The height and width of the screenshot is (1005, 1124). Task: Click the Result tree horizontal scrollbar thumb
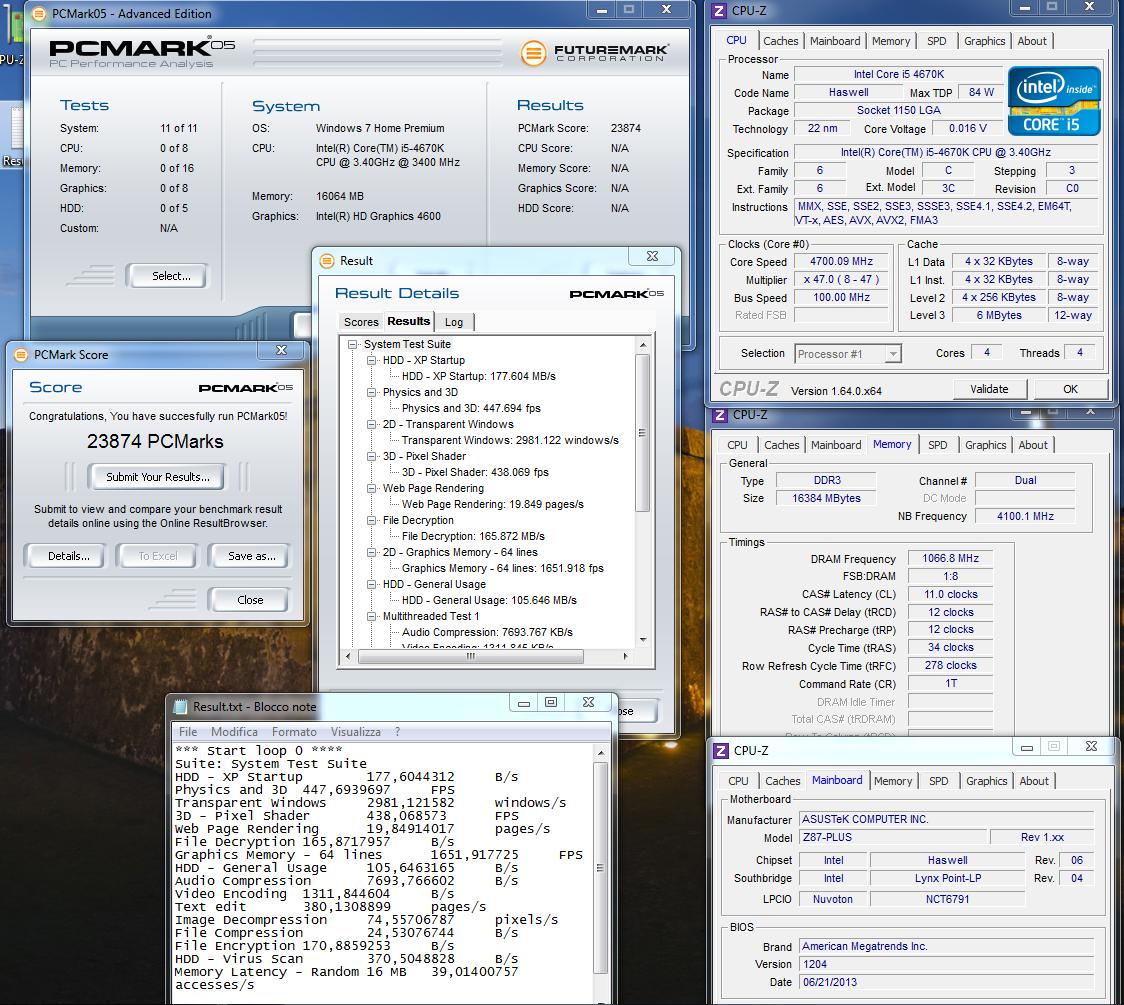coord(471,656)
